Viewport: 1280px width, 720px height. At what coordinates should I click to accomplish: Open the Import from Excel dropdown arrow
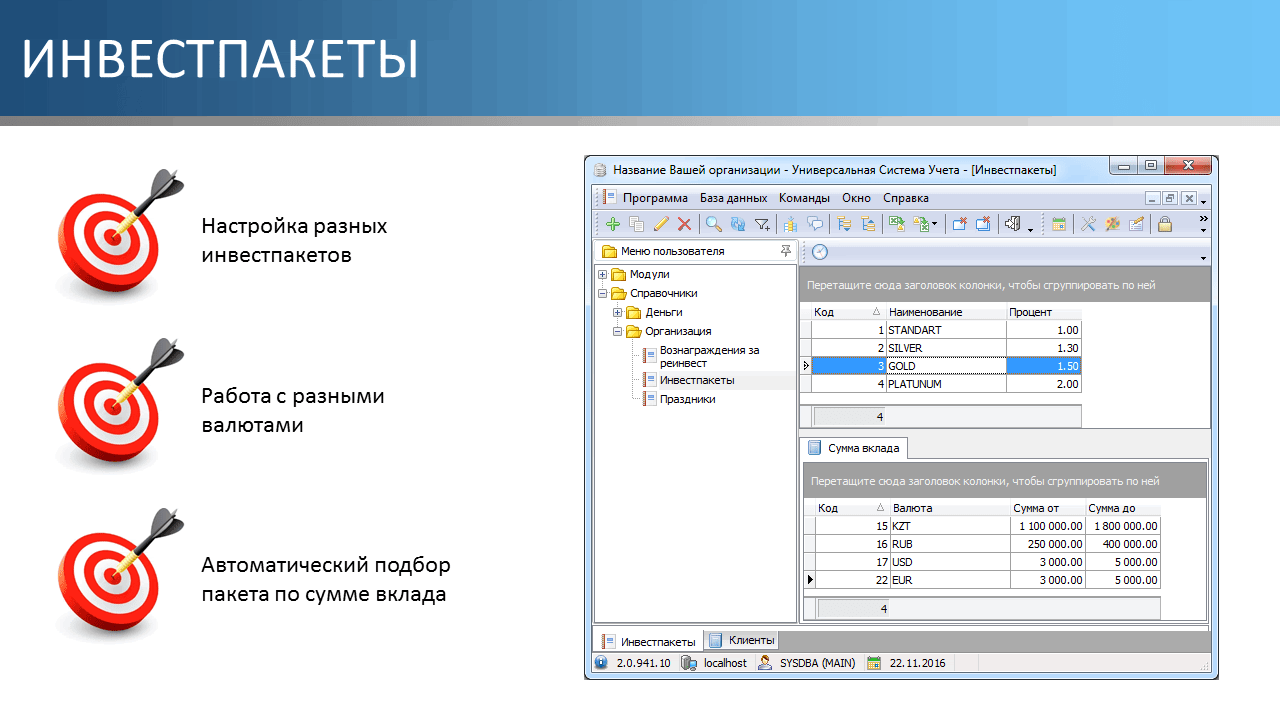click(934, 225)
